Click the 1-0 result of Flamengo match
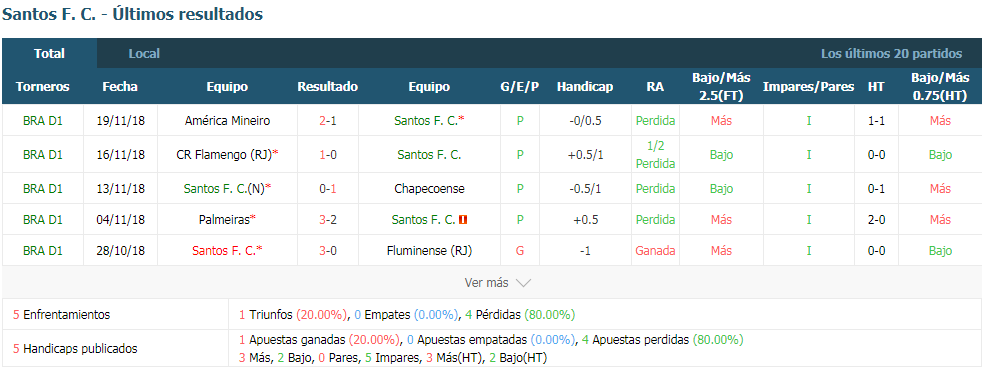The image size is (982, 369). pyautogui.click(x=328, y=155)
